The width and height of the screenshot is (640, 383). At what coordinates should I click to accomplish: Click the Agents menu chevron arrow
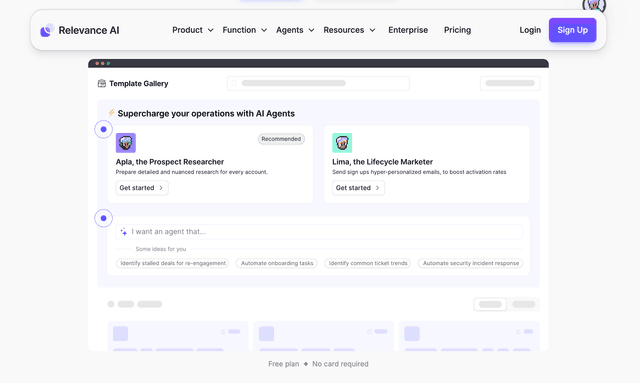click(x=311, y=30)
